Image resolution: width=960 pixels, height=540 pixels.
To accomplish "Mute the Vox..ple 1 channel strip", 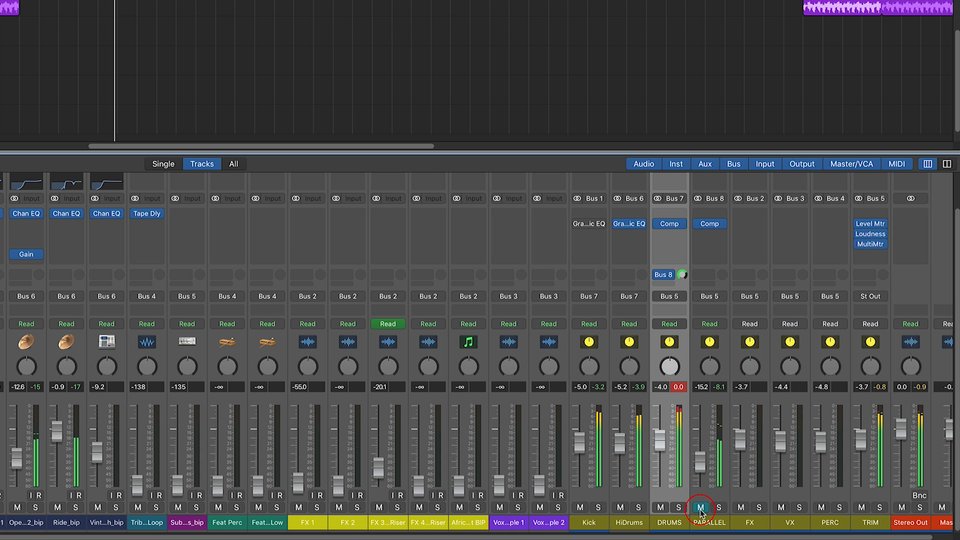I will (500, 508).
